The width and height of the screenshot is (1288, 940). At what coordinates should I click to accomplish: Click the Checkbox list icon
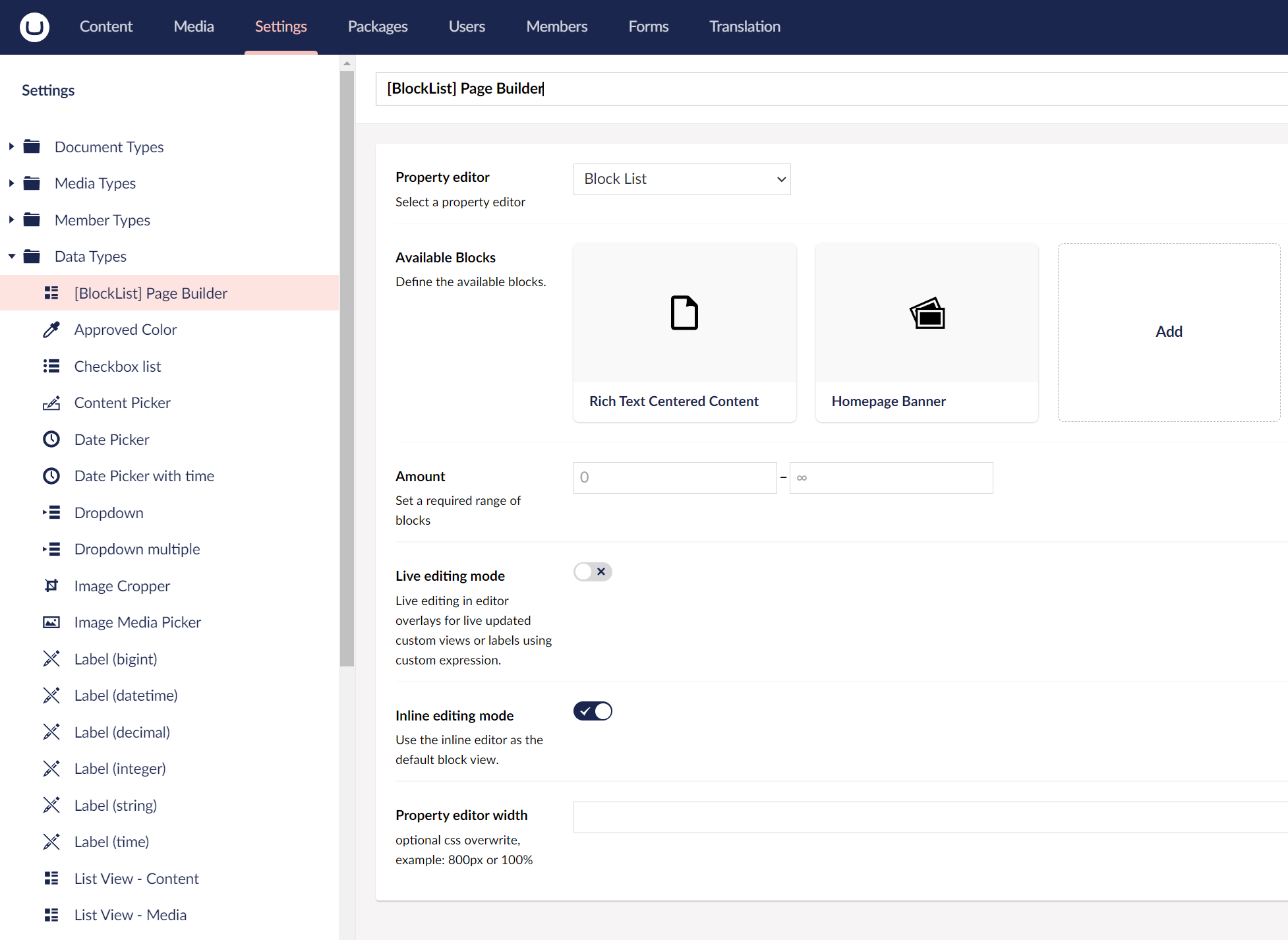[x=51, y=366]
